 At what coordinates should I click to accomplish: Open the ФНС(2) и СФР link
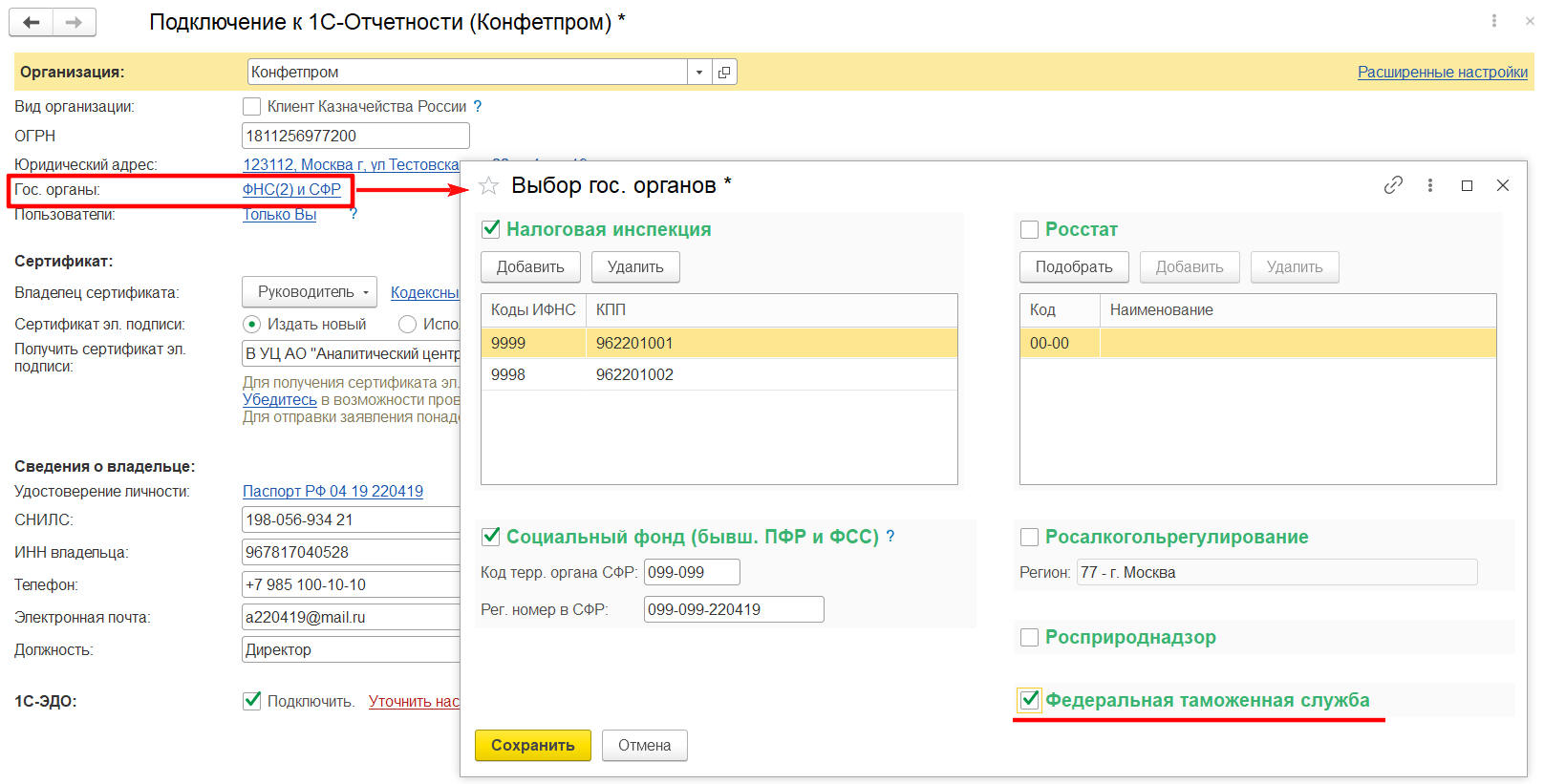tap(291, 189)
